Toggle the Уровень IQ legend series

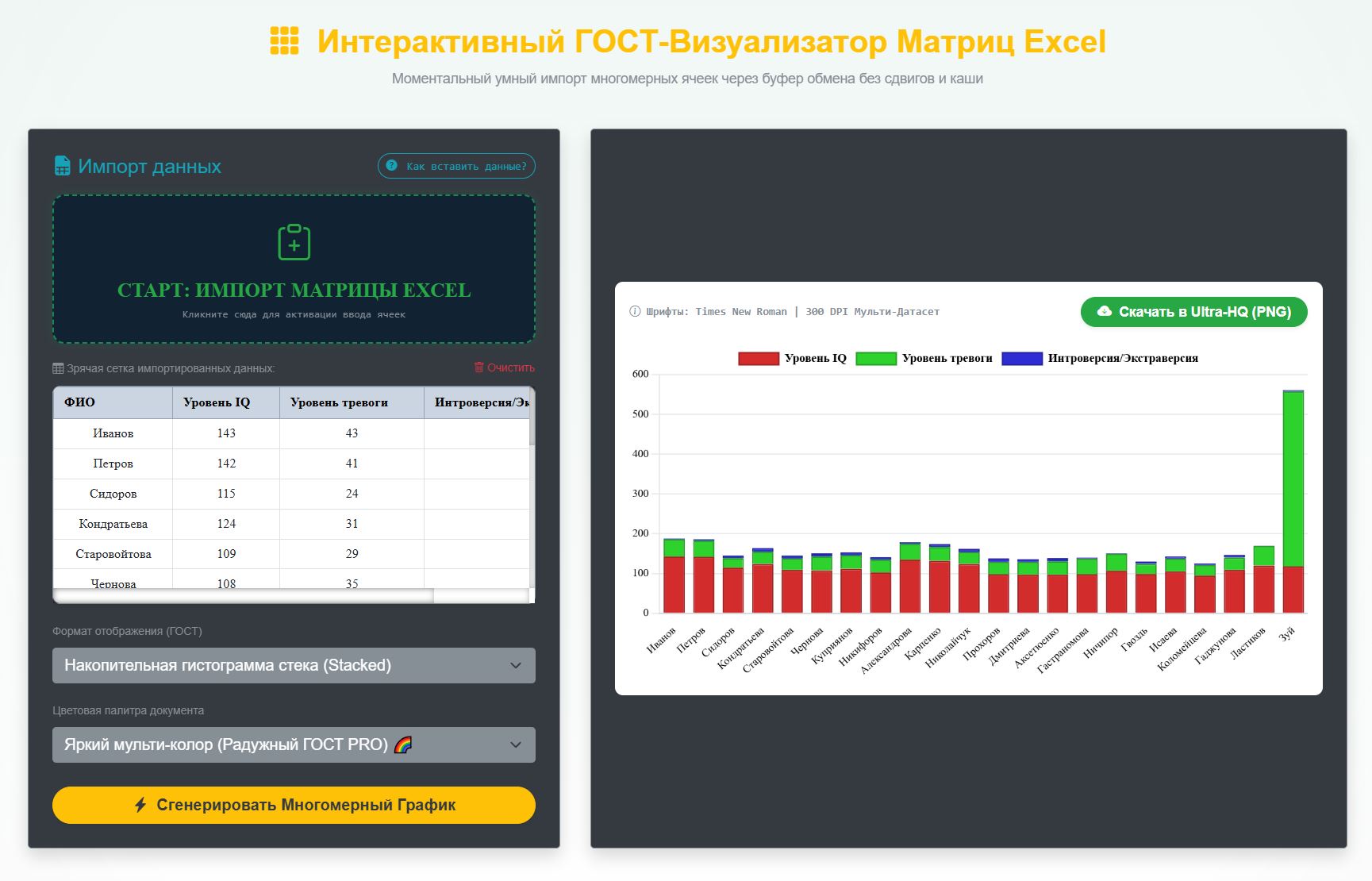793,358
